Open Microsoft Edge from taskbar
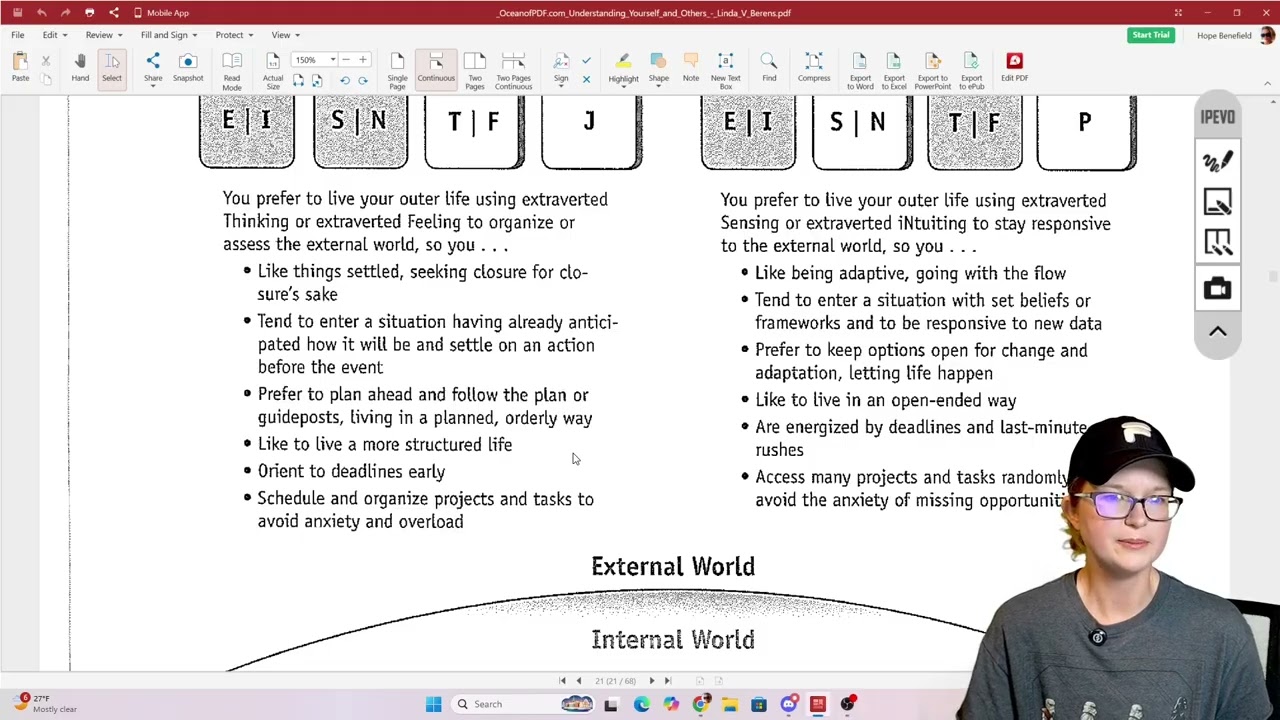Screen dimensions: 1280x720 [641, 704]
